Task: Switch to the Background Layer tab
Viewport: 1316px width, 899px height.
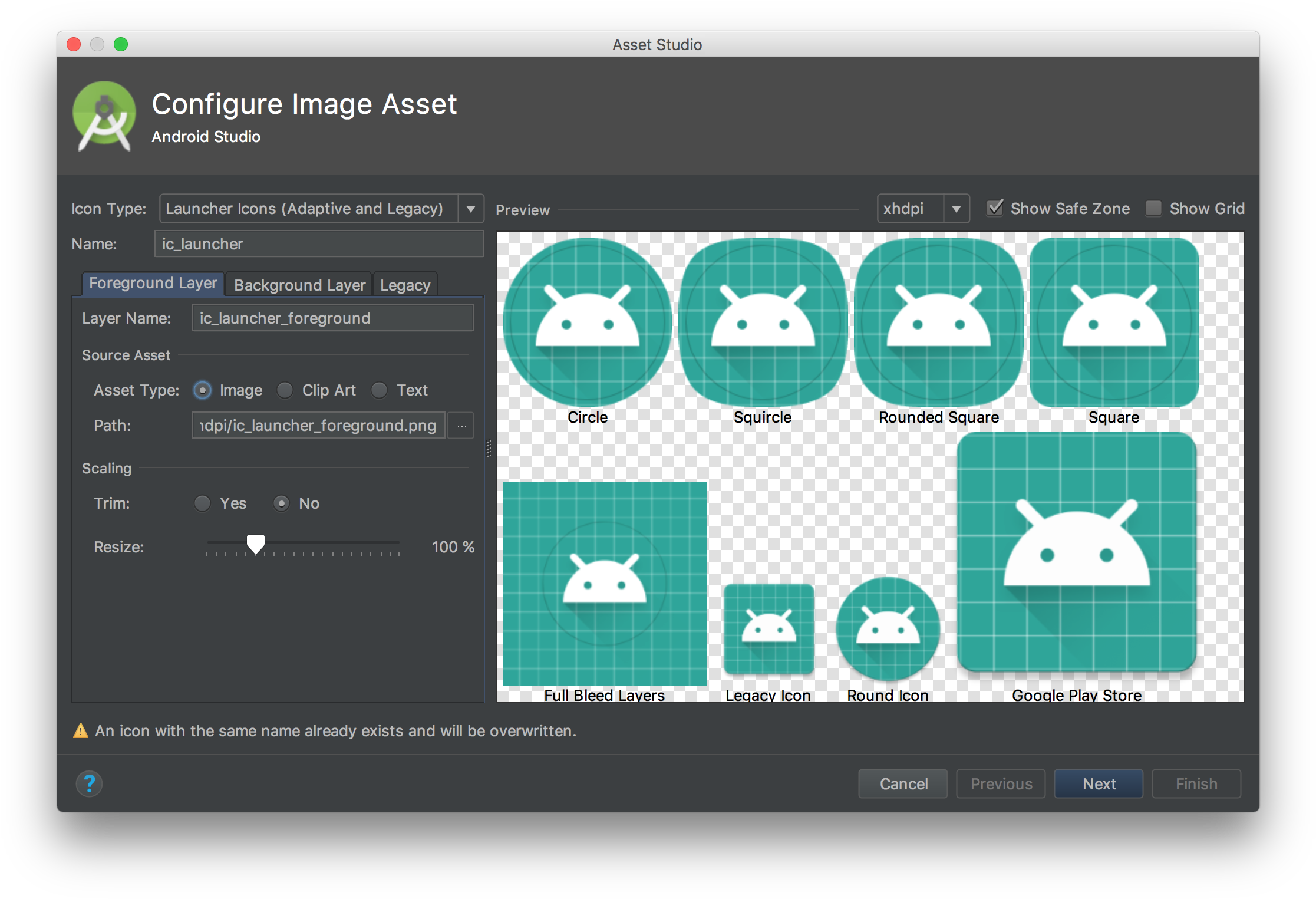Action: 299,285
